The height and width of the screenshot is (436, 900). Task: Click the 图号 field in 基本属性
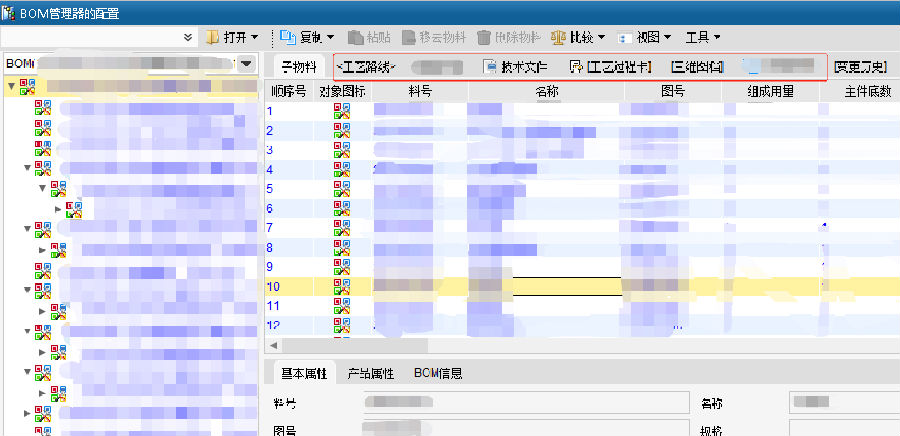coord(526,429)
